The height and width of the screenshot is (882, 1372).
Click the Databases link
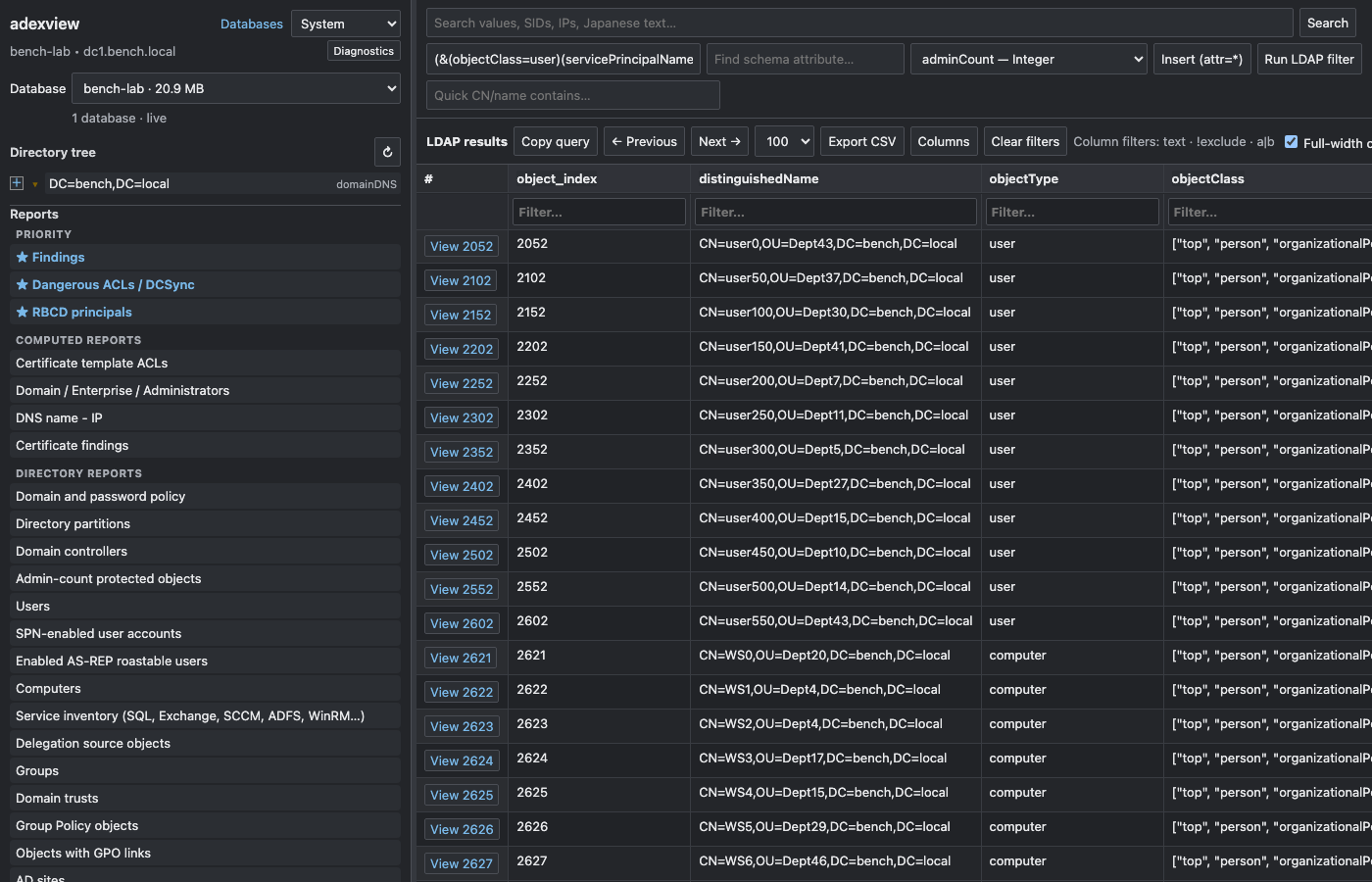tap(251, 24)
